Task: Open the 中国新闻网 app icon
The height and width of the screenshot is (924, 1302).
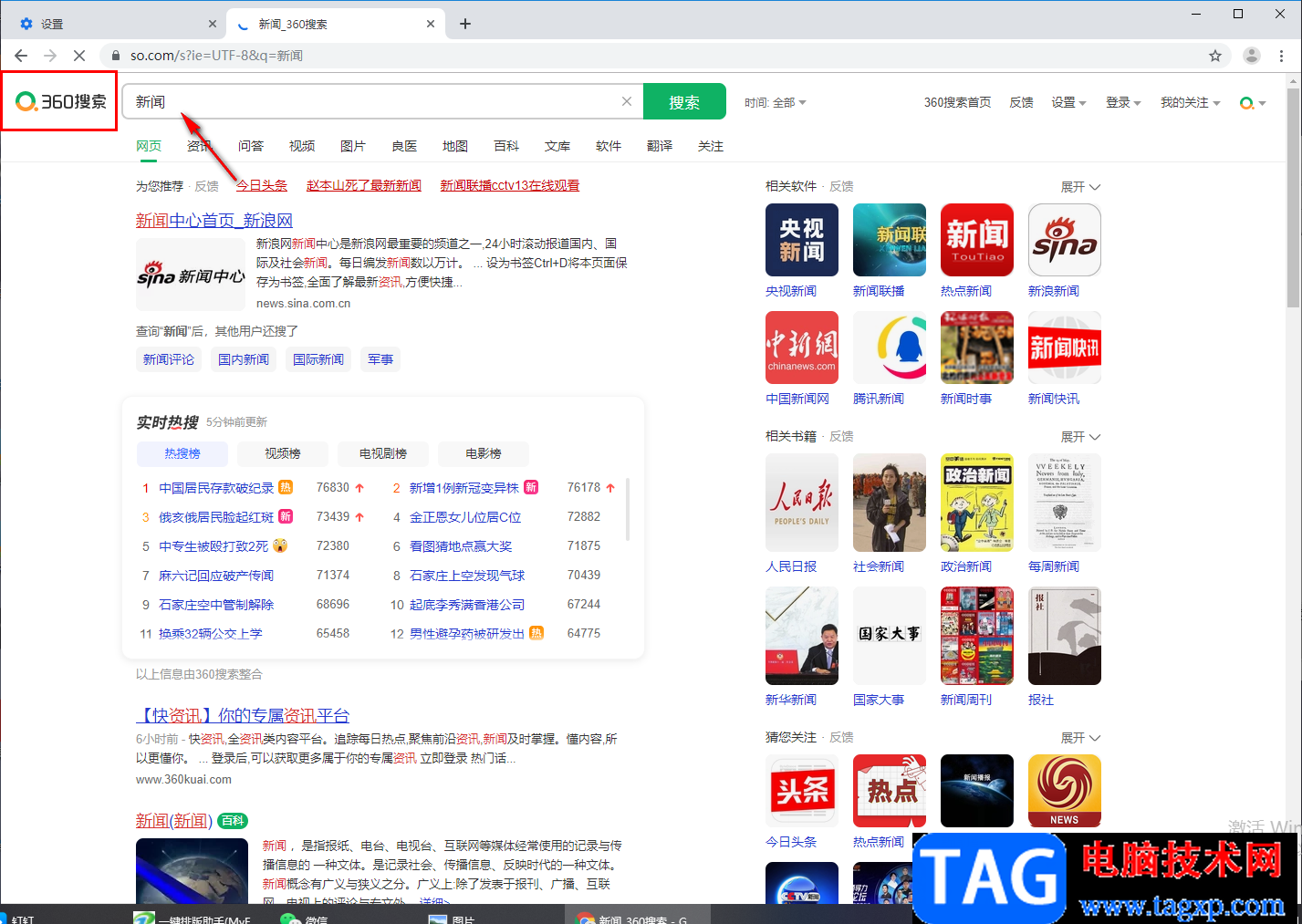Action: click(801, 348)
